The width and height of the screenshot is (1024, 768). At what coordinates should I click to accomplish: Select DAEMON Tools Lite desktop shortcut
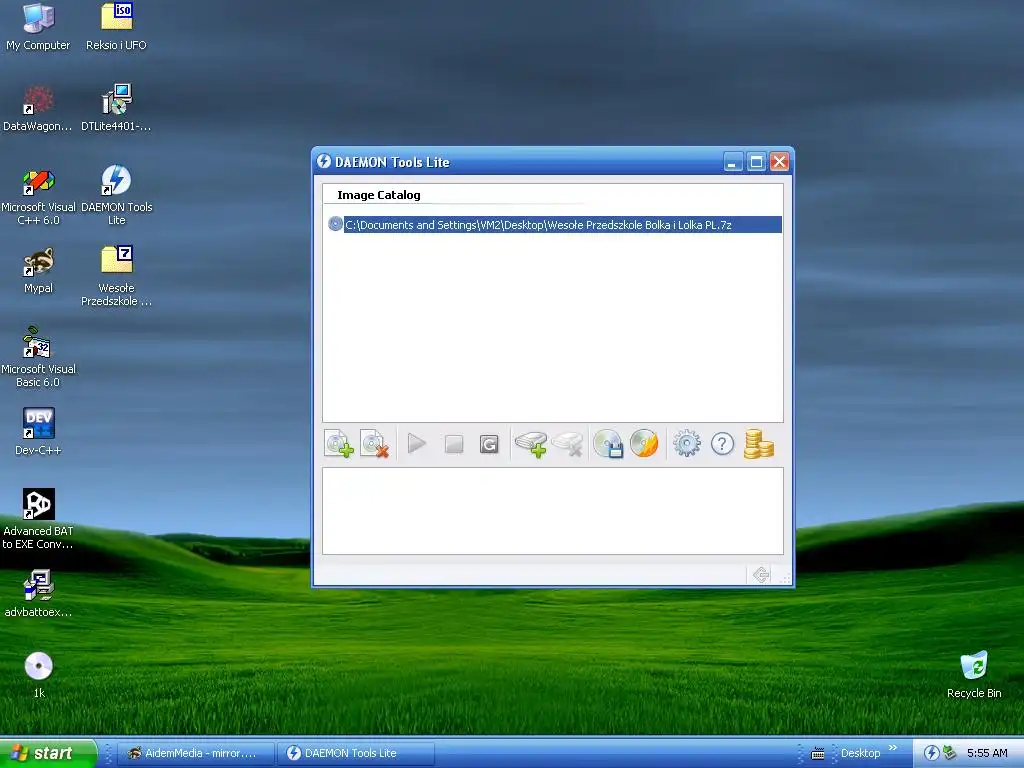116,195
